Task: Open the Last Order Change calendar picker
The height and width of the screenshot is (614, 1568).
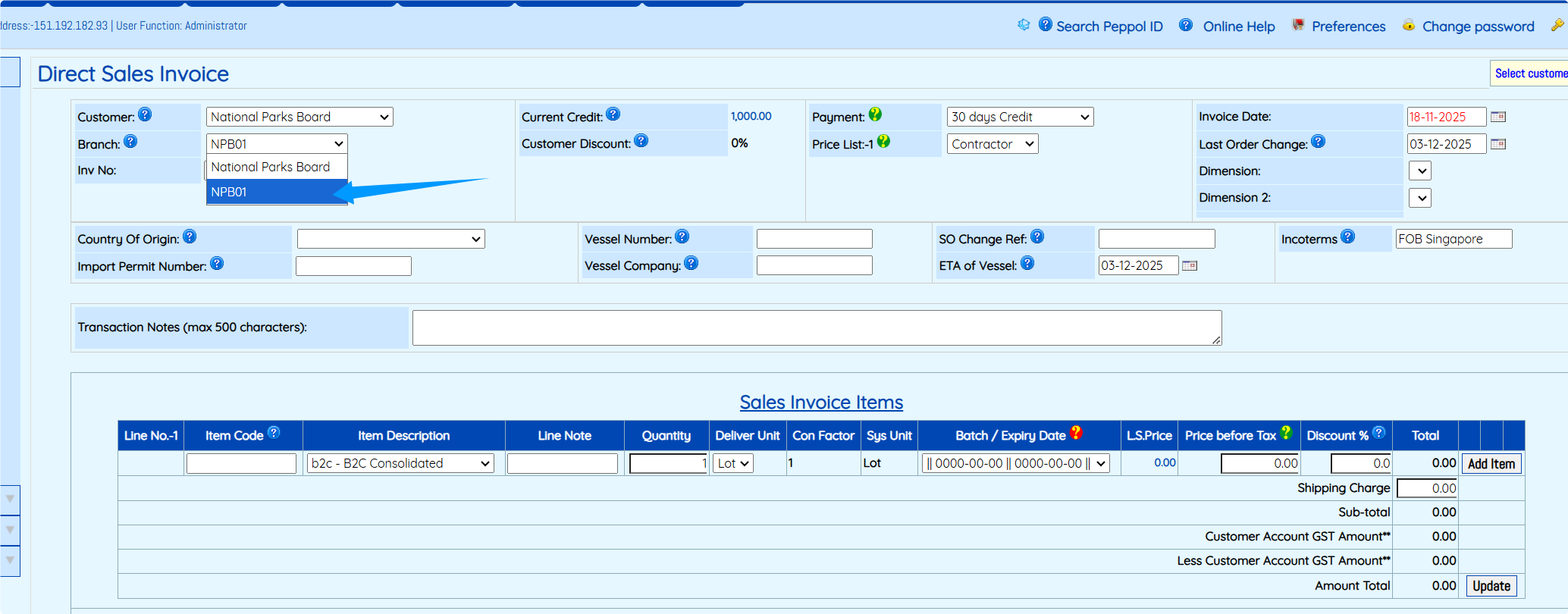Action: (1497, 144)
